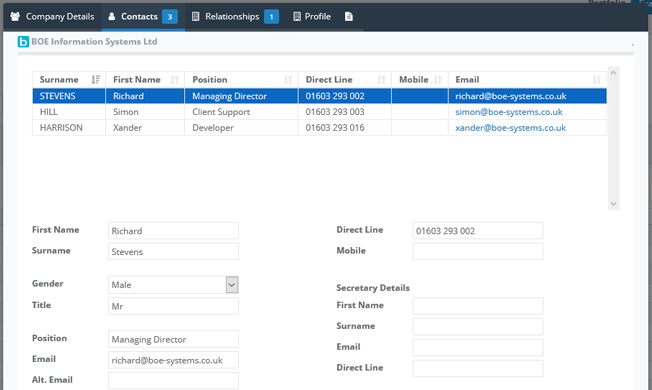Viewport: 652px width, 390px height.
Task: Focus the First Name field containing Richard
Action: coord(173,231)
